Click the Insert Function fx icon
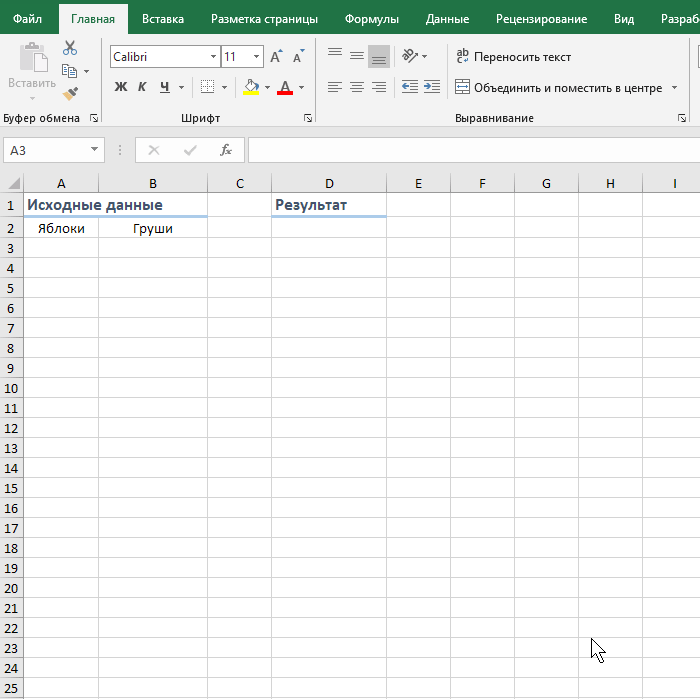Viewport: 700px width, 699px height. (x=226, y=150)
